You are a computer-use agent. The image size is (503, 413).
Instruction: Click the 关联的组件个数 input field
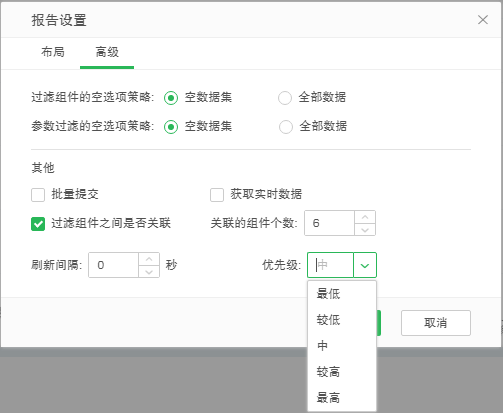[x=329, y=223]
